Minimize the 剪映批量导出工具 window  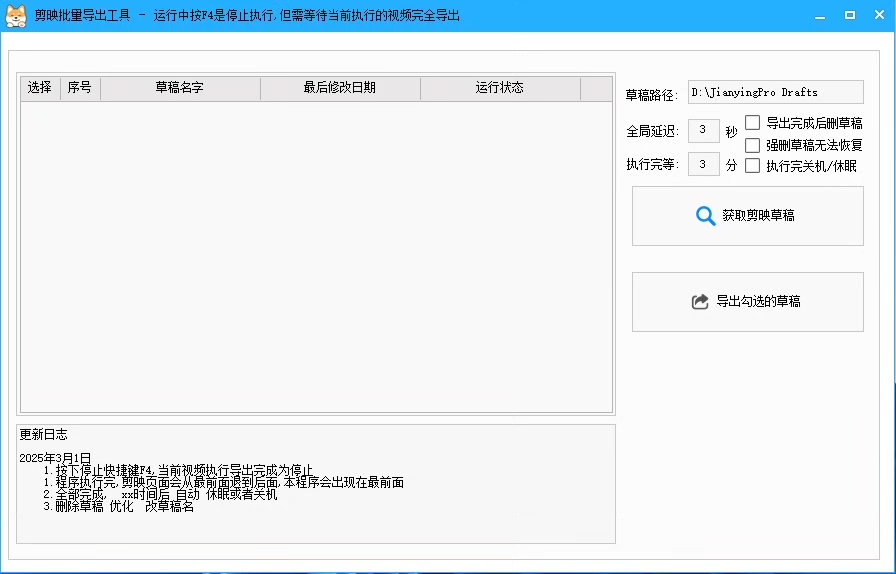[819, 15]
